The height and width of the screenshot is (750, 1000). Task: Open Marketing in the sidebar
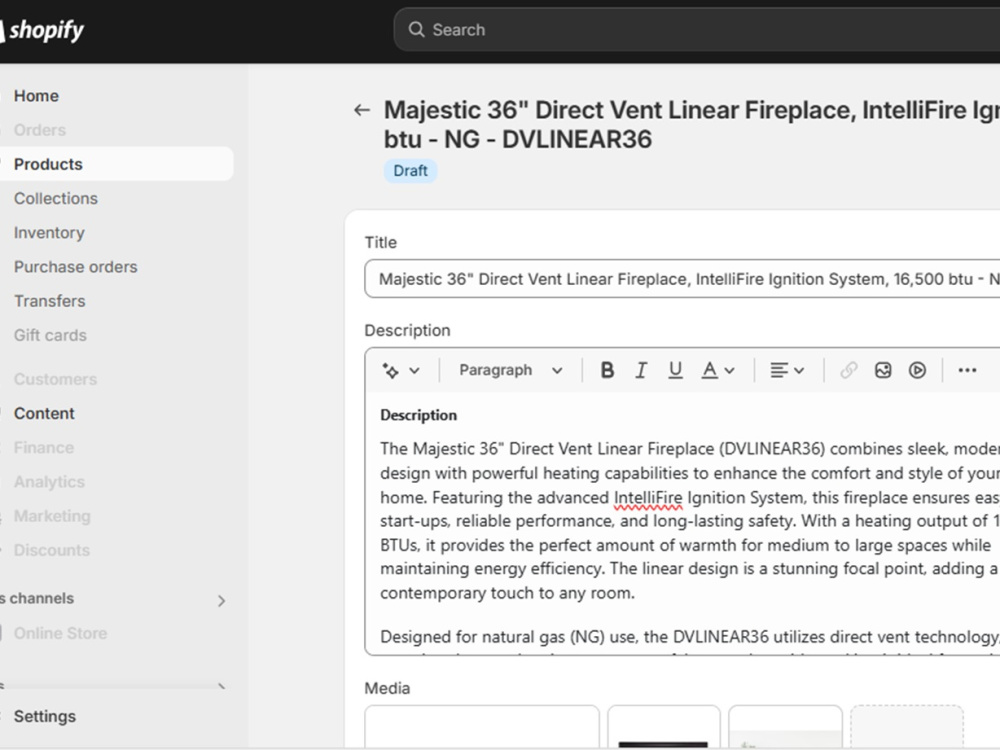point(52,516)
